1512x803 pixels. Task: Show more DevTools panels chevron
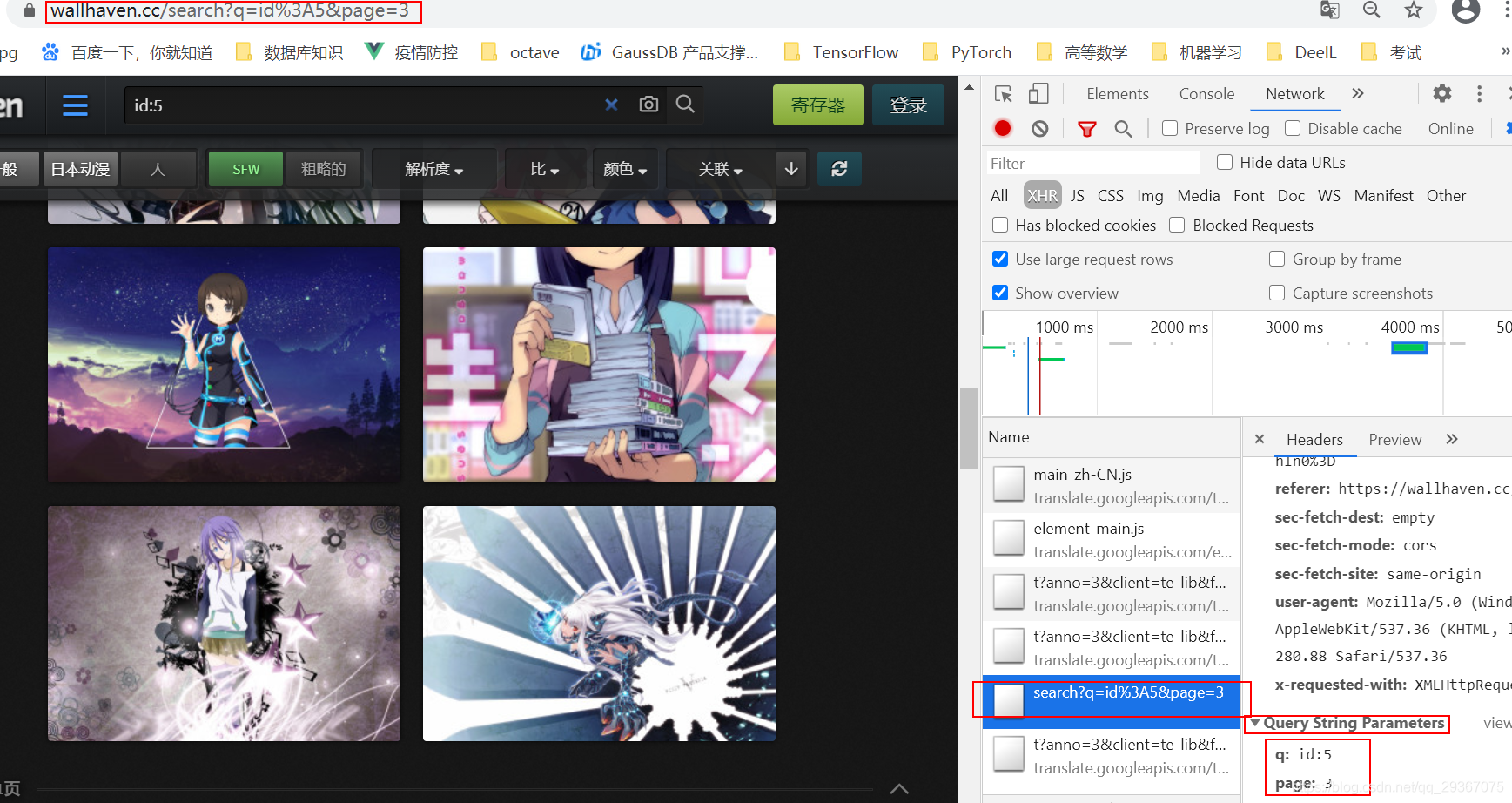coord(1357,93)
